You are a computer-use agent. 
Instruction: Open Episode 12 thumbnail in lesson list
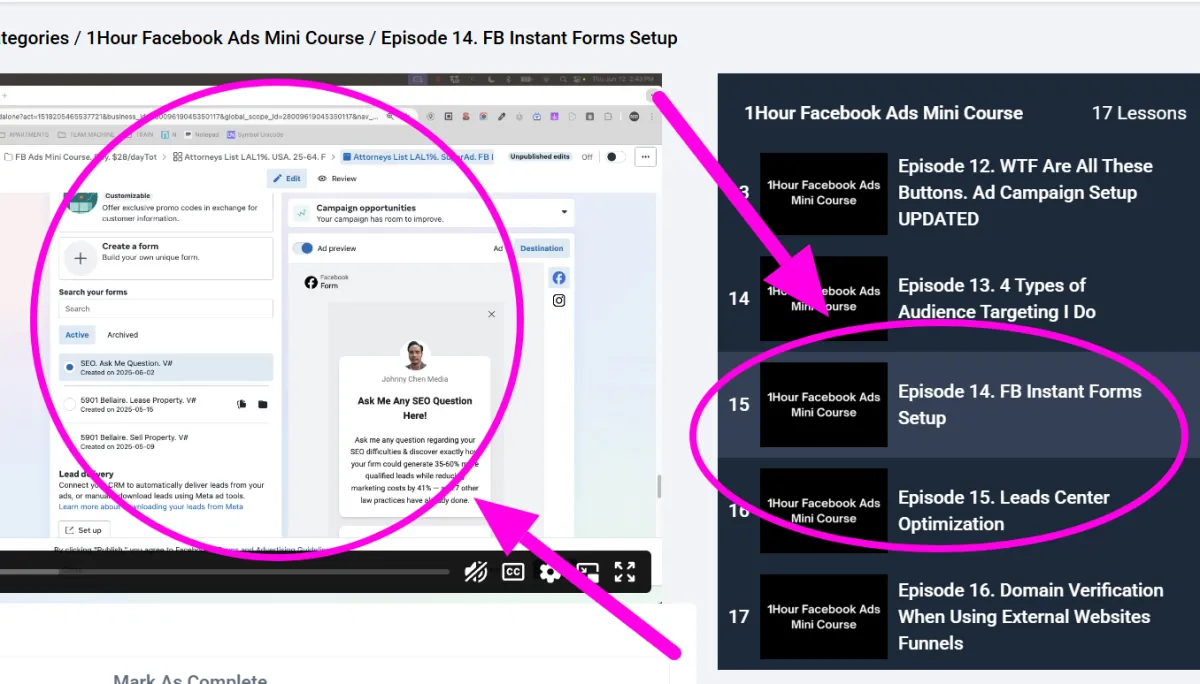tap(824, 193)
